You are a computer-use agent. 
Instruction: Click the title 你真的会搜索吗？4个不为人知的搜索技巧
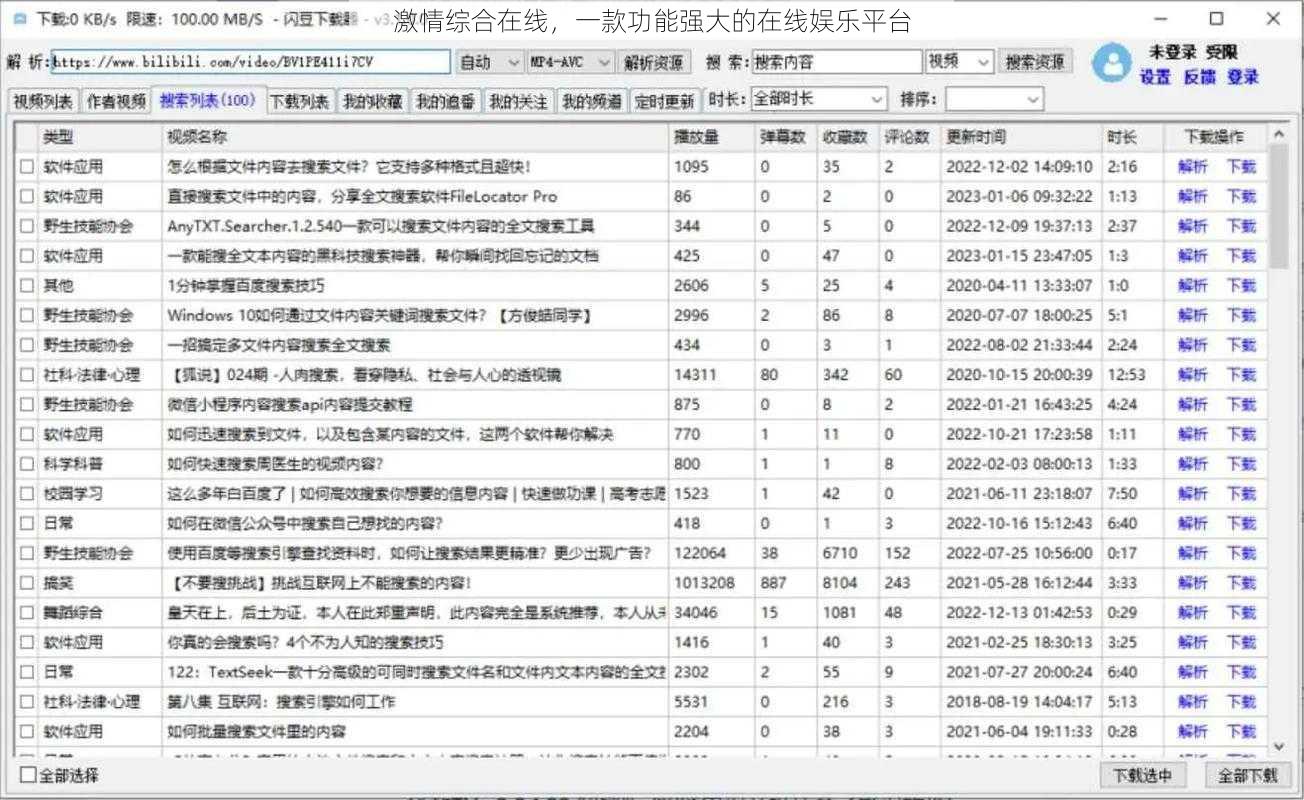305,643
